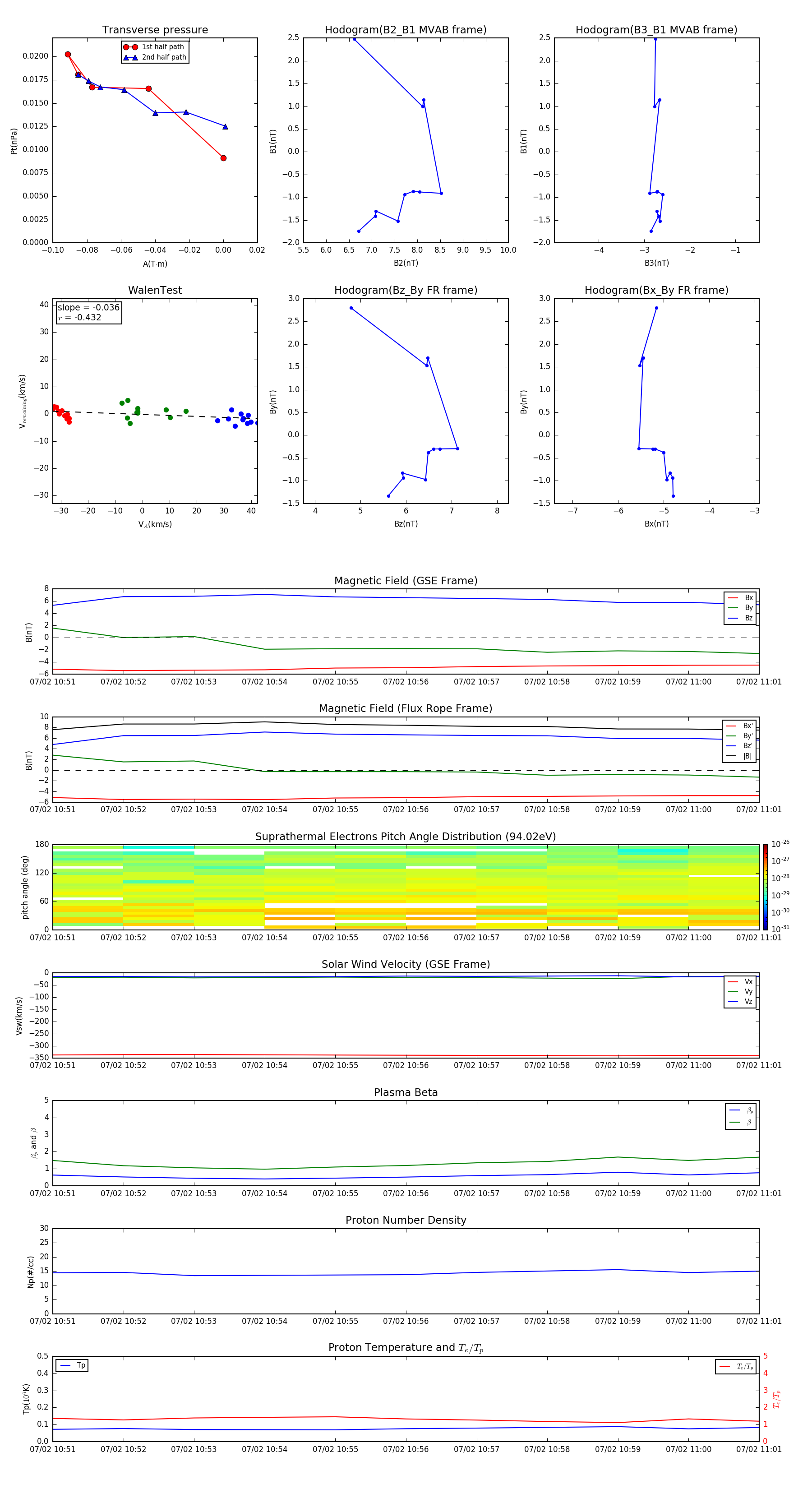Click the 'Magnetic Field (Flux Rope Frame)' title

[x=406, y=708]
